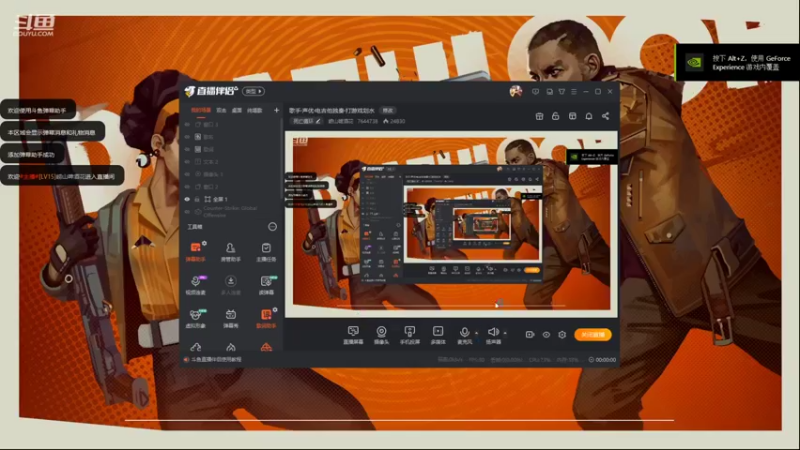Open the notification bell icon
The width and height of the screenshot is (800, 450).
tap(589, 116)
